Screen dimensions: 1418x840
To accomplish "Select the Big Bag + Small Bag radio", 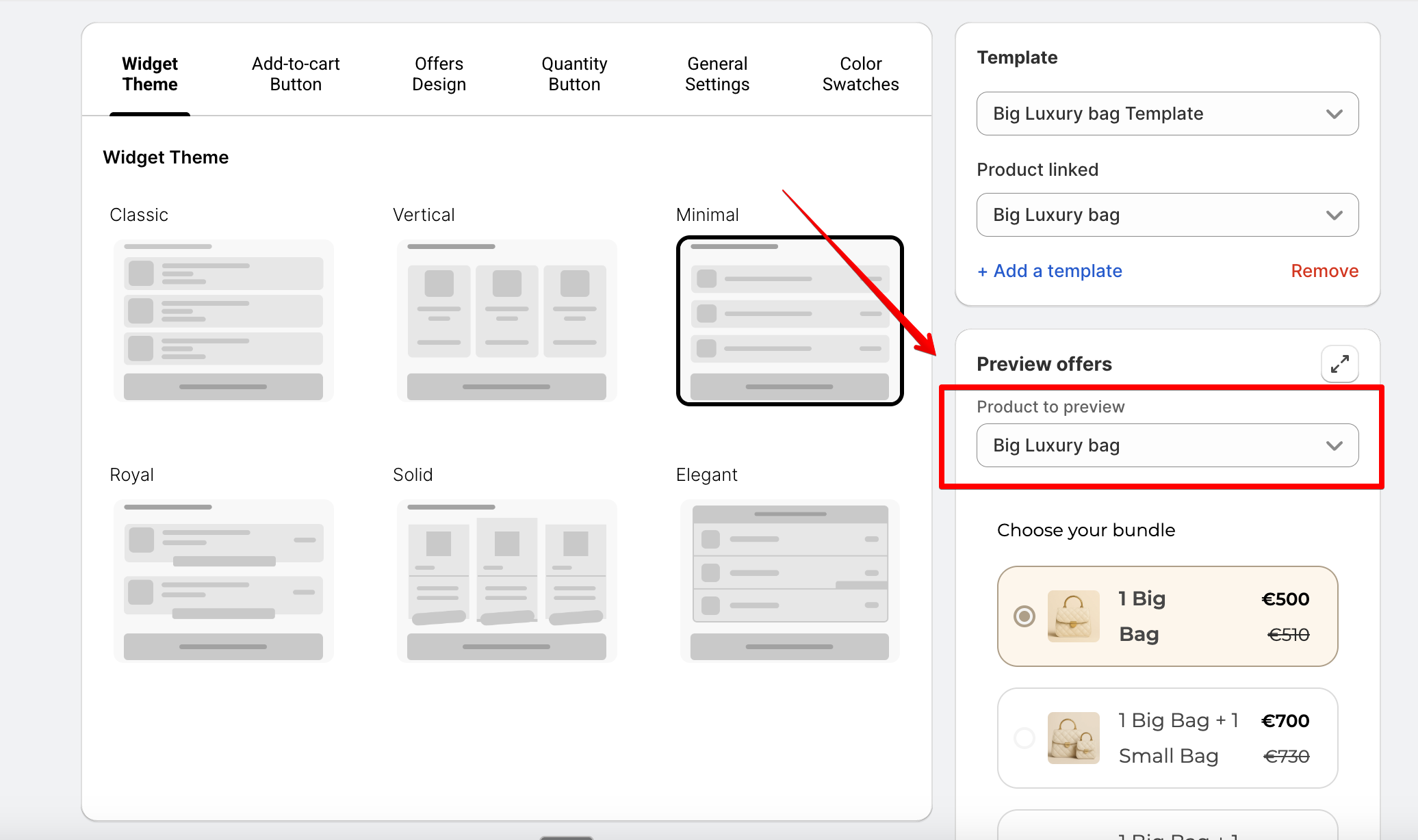I will tap(1024, 738).
